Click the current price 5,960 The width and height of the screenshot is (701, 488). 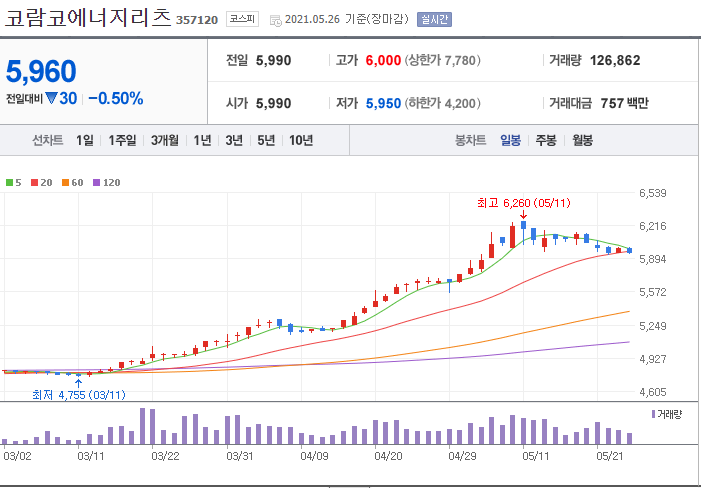(x=41, y=71)
